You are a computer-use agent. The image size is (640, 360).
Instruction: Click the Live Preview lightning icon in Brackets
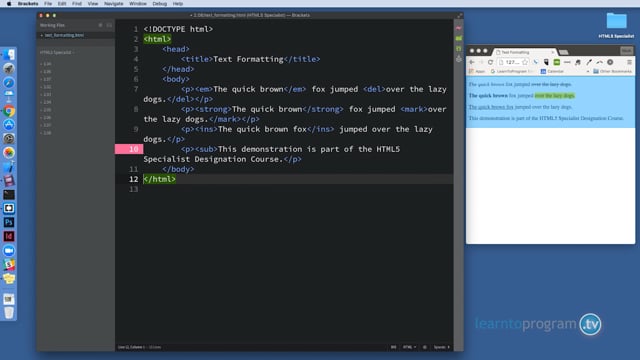459,28
